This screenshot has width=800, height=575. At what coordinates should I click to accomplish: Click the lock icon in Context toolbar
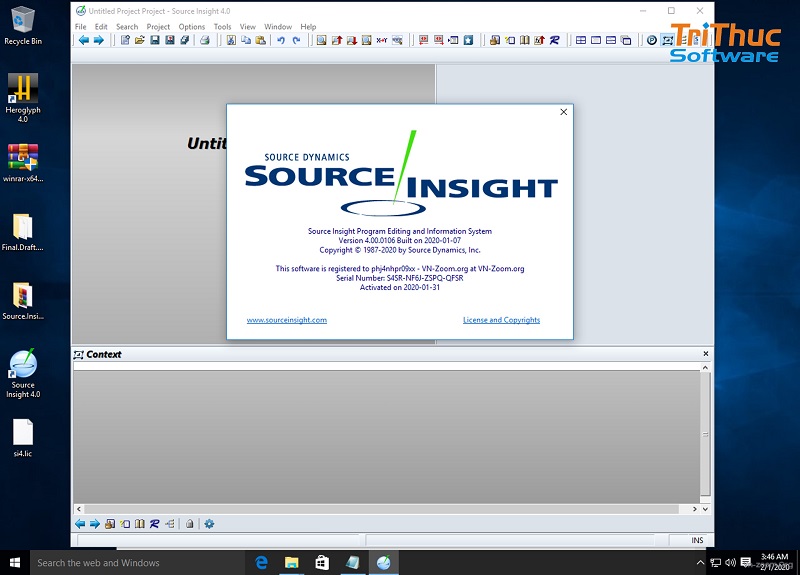189,524
